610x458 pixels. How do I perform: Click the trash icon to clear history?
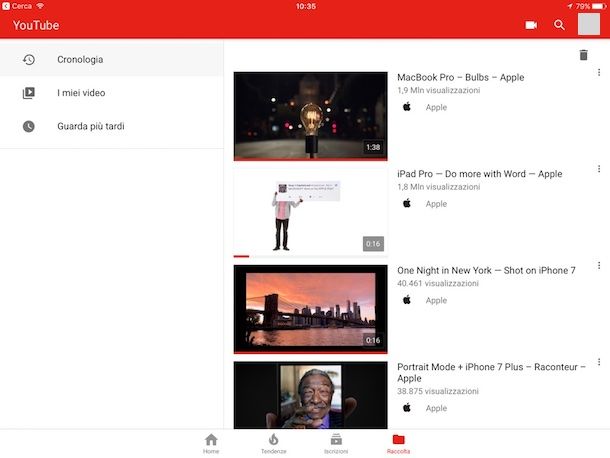(x=583, y=55)
